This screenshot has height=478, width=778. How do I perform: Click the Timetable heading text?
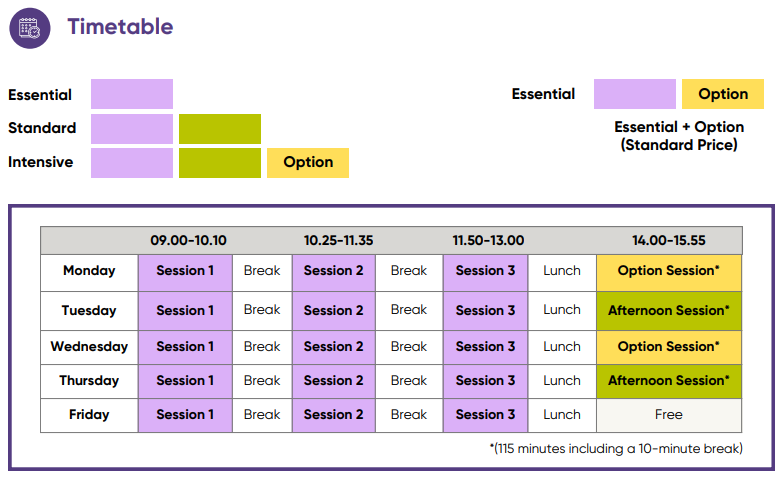click(x=120, y=27)
